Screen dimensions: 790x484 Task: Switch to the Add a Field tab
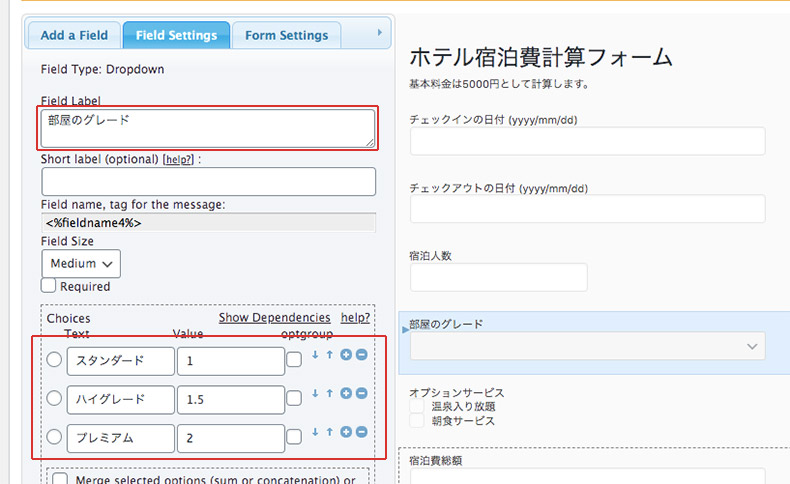pos(74,35)
